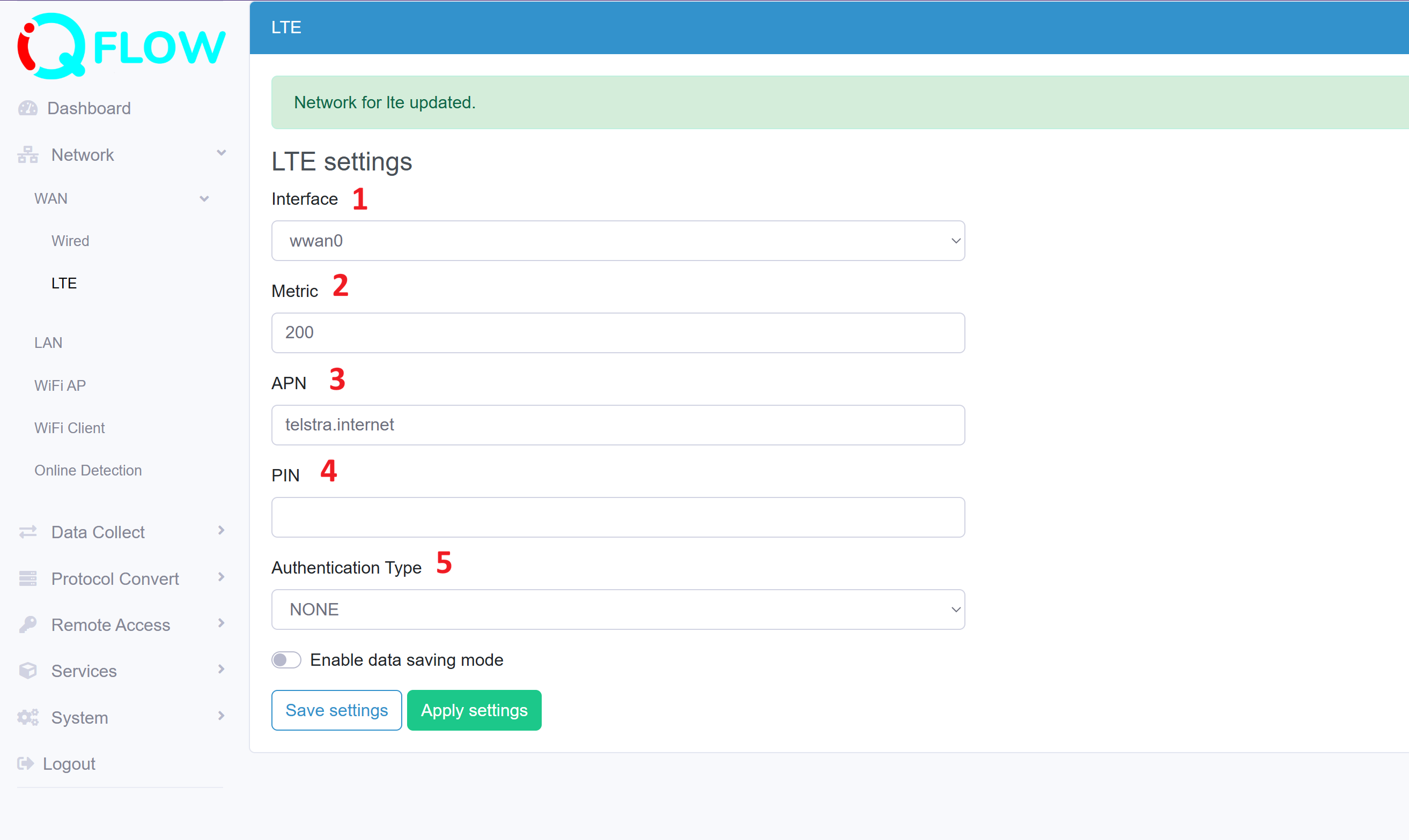Enable data saving mode
Image resolution: width=1409 pixels, height=840 pixels.
pos(286,659)
